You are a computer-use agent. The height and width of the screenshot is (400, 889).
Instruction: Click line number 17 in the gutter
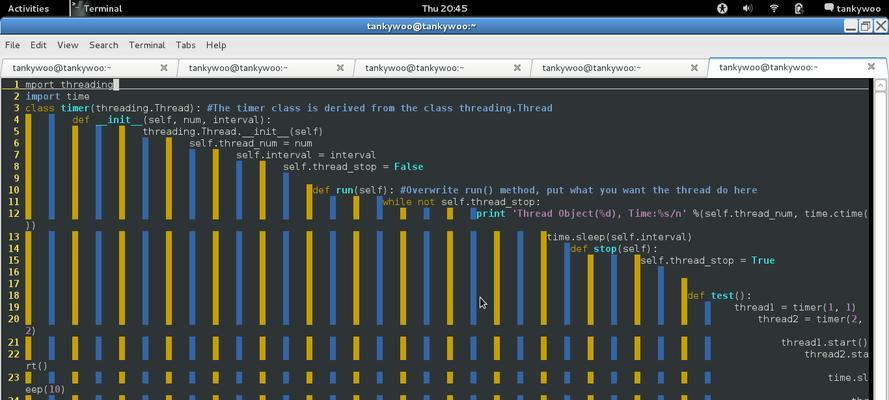pyautogui.click(x=14, y=283)
